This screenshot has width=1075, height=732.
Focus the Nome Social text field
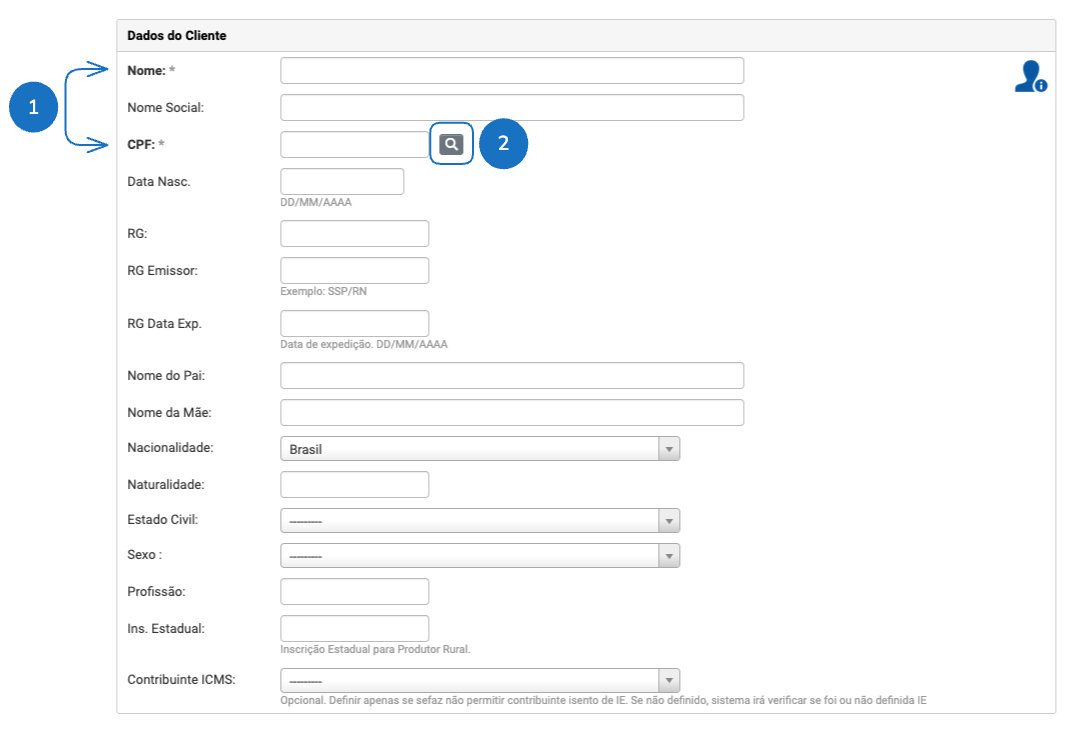point(512,107)
